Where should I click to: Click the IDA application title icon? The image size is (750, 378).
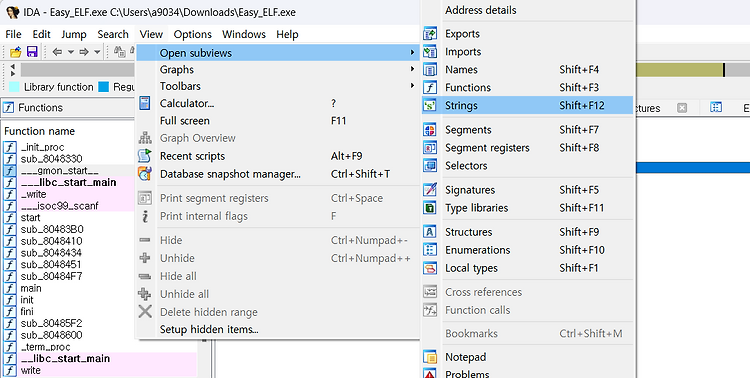(x=12, y=12)
